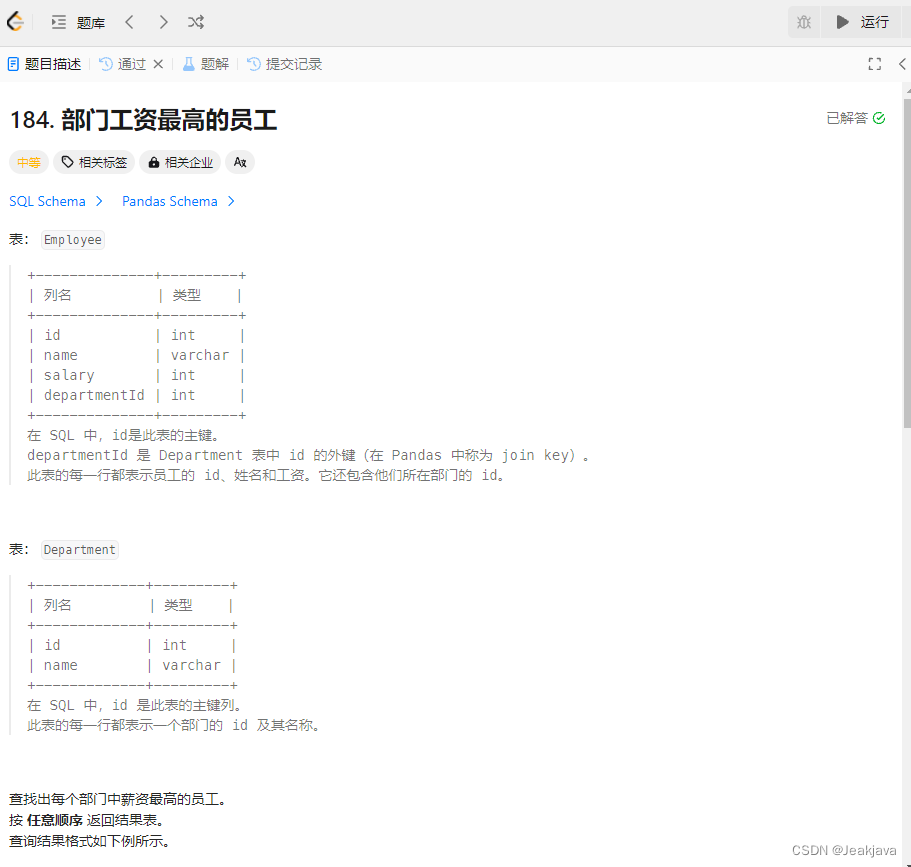Open the debugger using the bug icon
This screenshot has height=867, width=911.
click(x=803, y=21)
